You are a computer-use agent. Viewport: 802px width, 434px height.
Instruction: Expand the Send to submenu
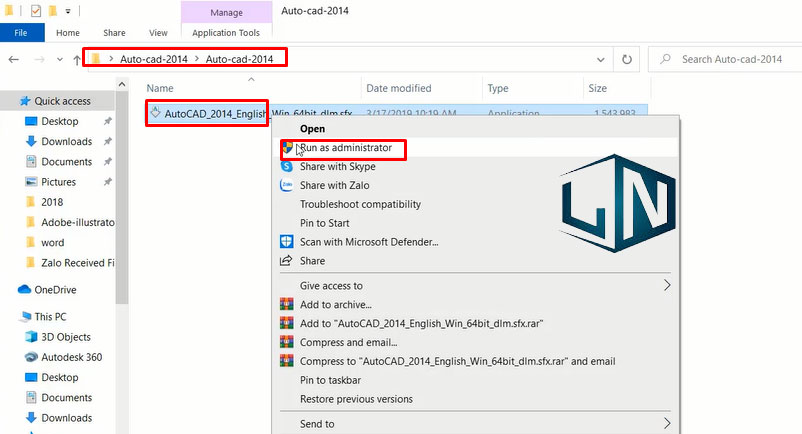tap(475, 424)
